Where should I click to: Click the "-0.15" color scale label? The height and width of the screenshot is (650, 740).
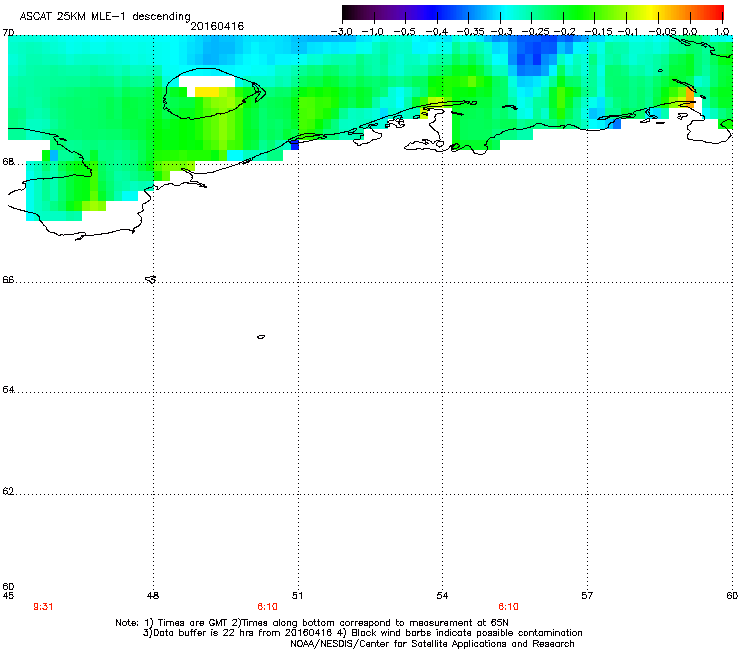tap(598, 32)
